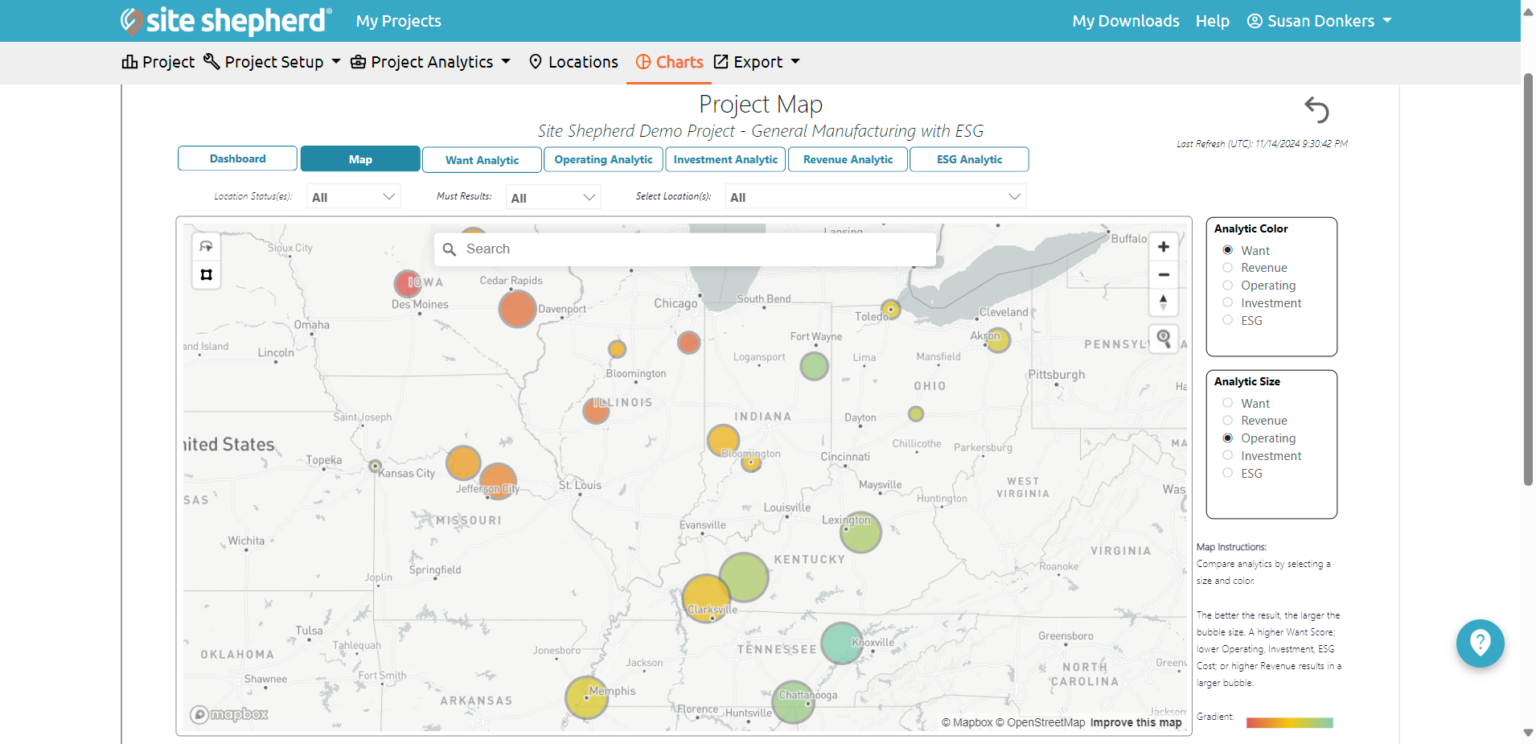Click the green bubble at Chattanooga

793,702
